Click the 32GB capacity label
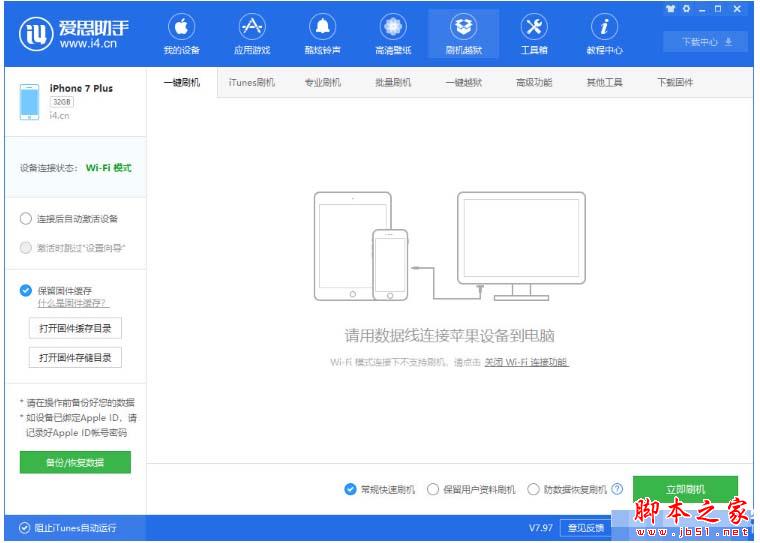Viewport: 760px width, 543px height. (x=62, y=102)
